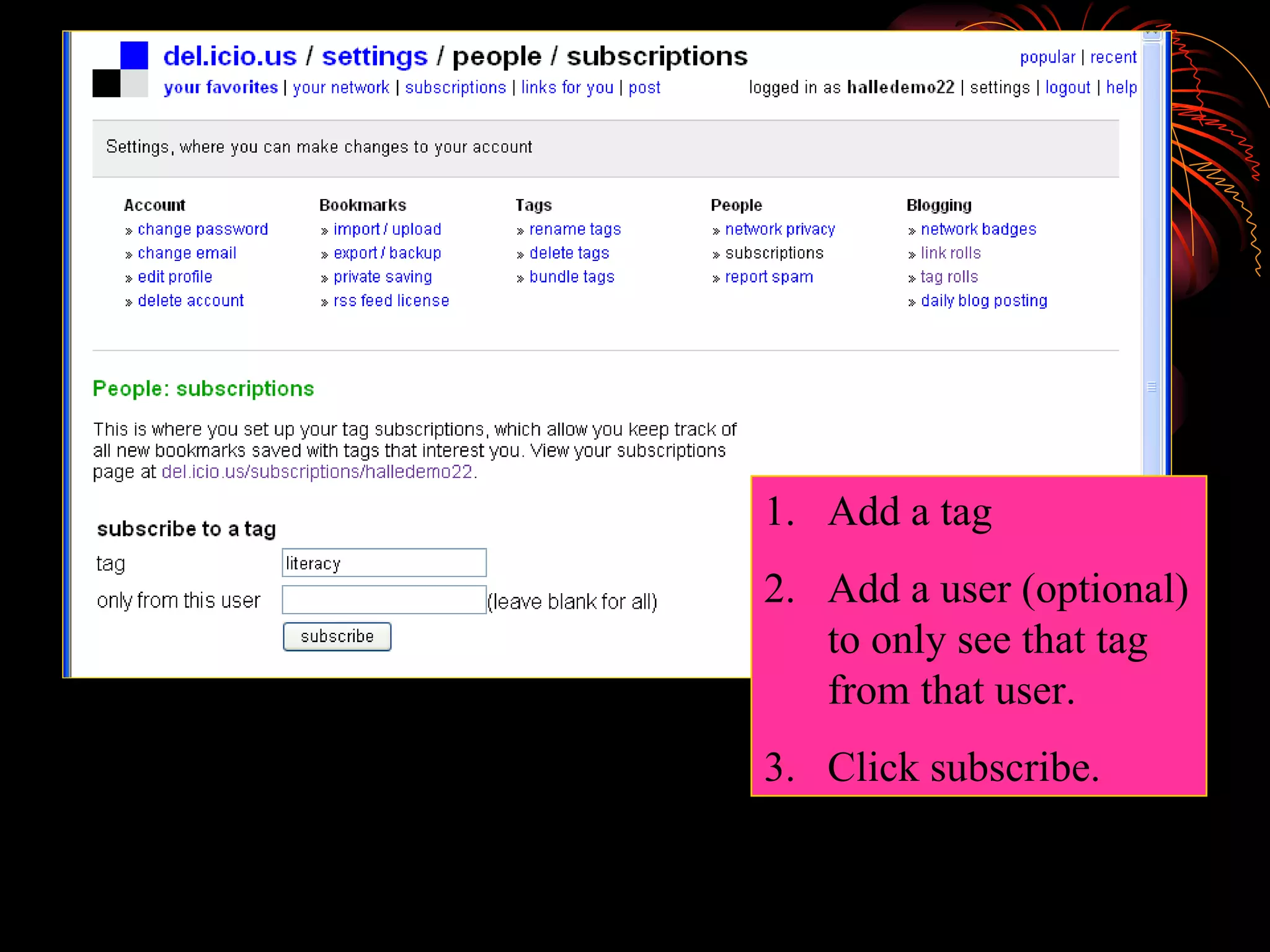
Task: Open 'link rolls' under Blogging
Action: click(951, 253)
